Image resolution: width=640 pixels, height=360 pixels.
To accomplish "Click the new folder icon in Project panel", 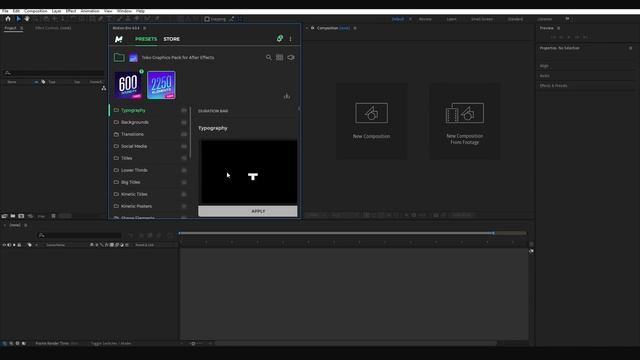I will pos(13,216).
